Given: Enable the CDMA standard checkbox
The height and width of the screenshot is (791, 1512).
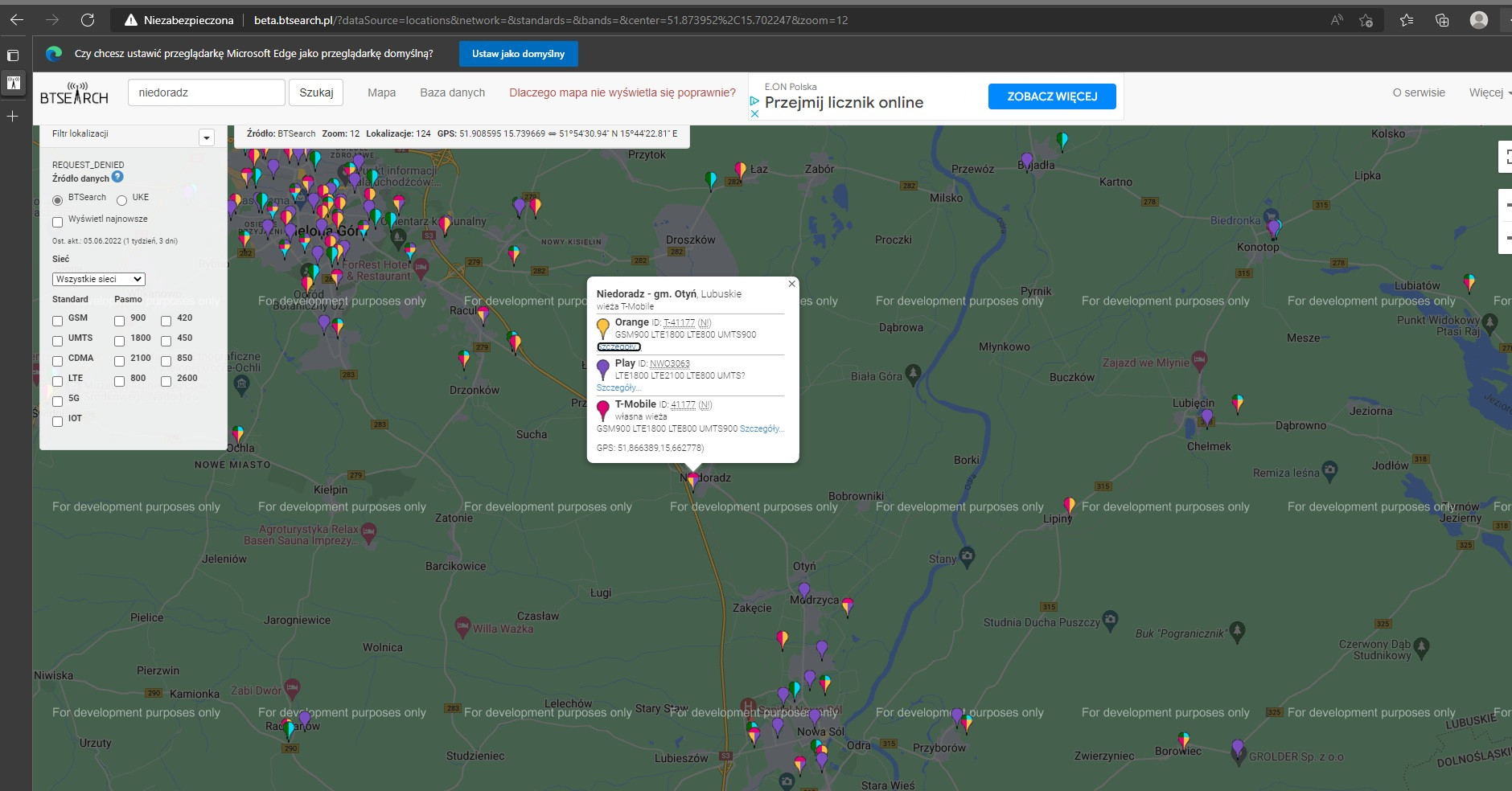Looking at the screenshot, I should 57,361.
